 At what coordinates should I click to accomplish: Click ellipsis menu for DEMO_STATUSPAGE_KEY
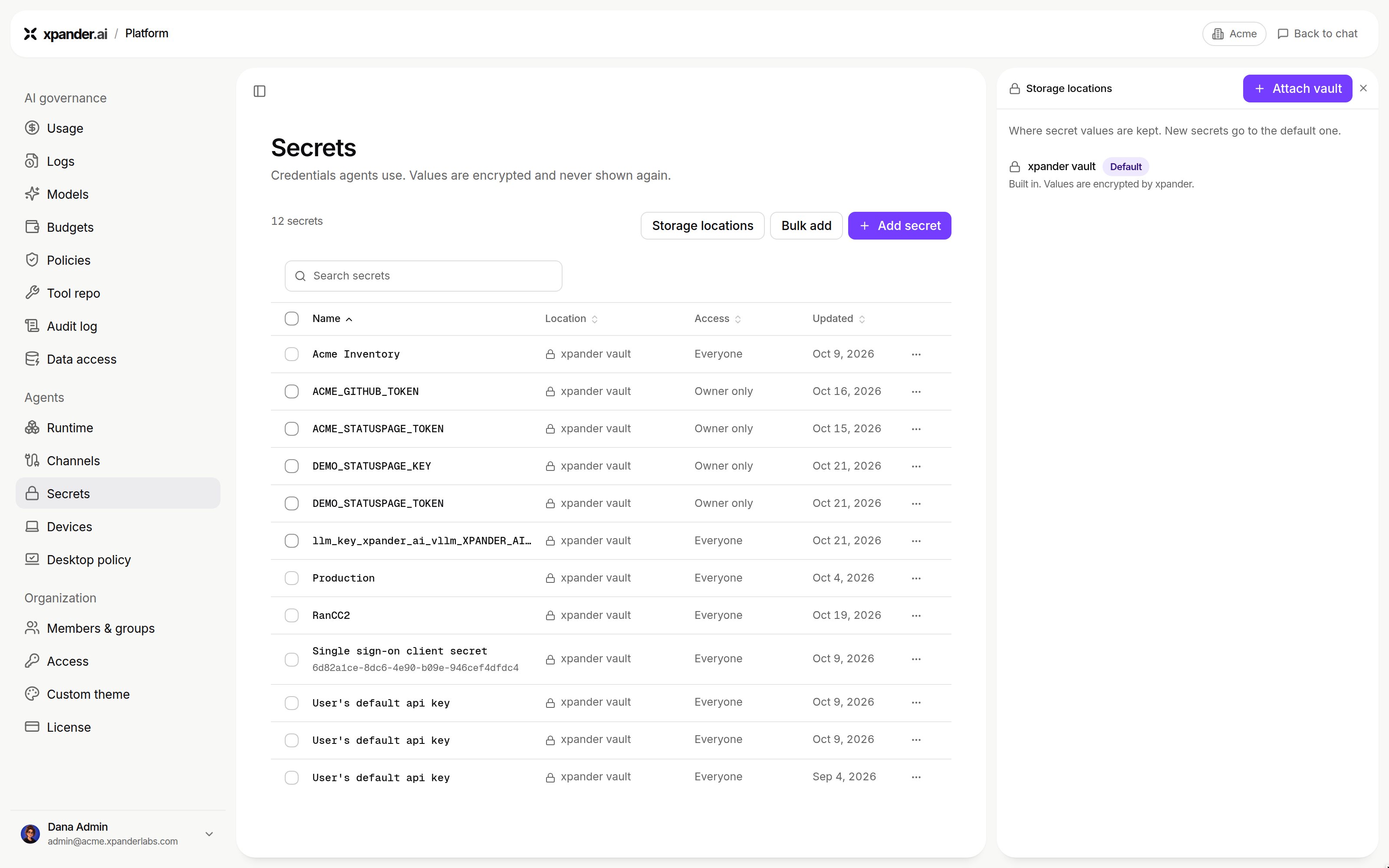click(x=916, y=466)
